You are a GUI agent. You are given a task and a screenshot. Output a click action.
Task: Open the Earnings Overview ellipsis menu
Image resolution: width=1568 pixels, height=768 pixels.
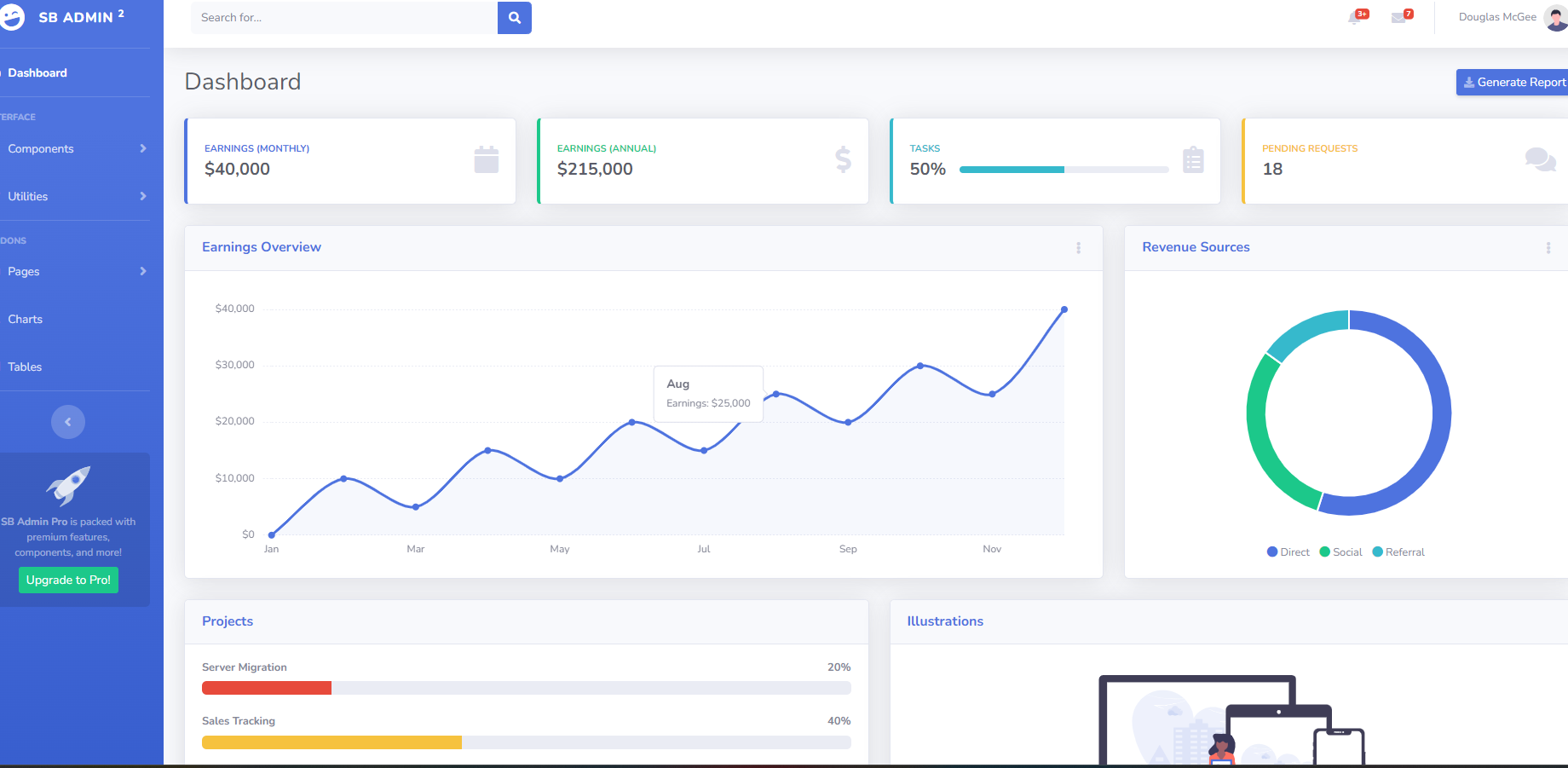(x=1078, y=248)
